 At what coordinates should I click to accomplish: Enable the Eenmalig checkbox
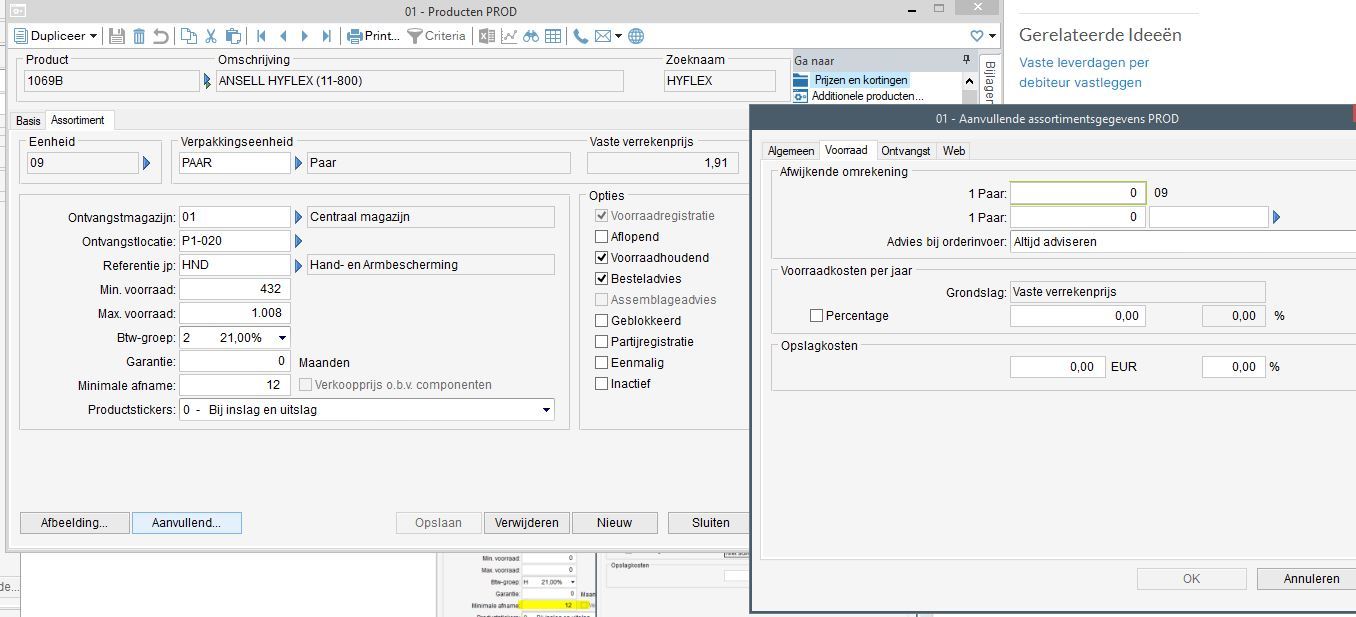tap(602, 363)
